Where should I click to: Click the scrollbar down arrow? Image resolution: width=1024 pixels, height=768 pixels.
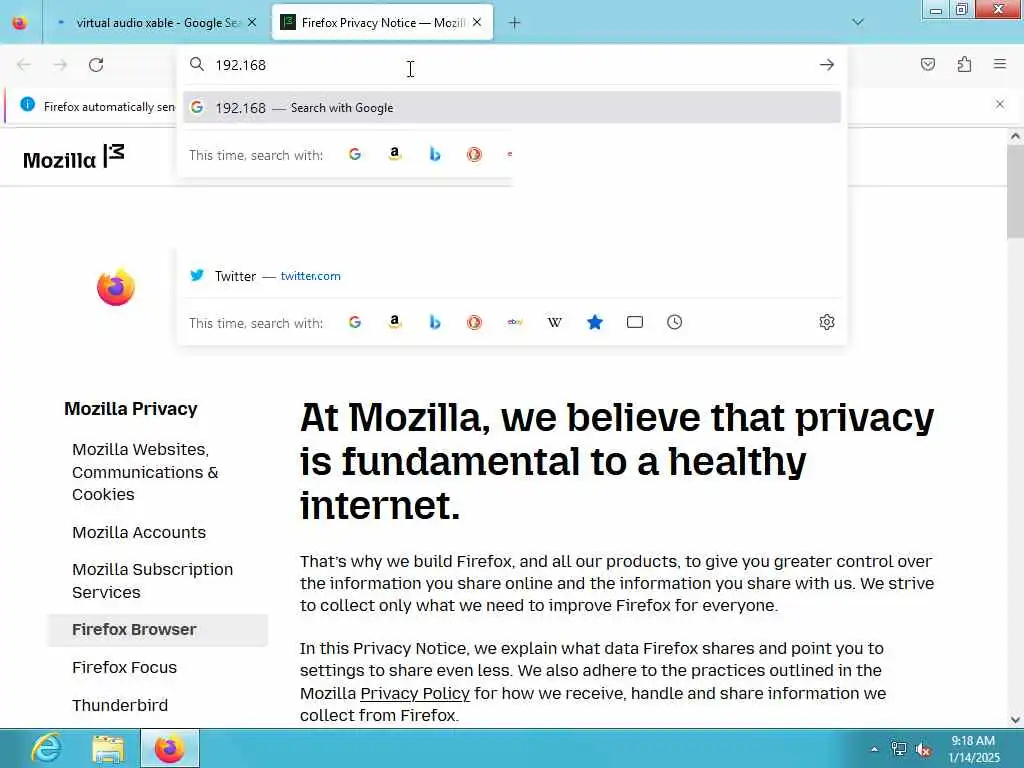1015,720
